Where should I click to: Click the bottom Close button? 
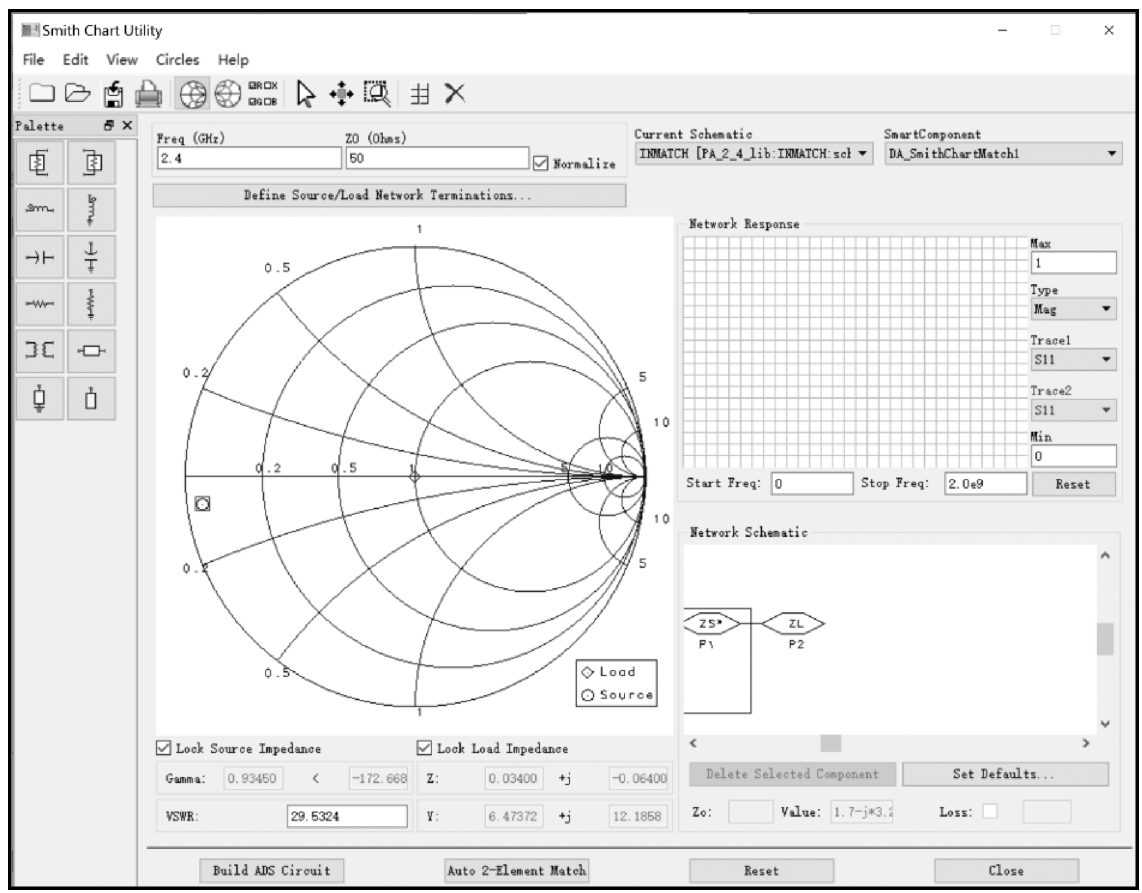coord(1006,870)
